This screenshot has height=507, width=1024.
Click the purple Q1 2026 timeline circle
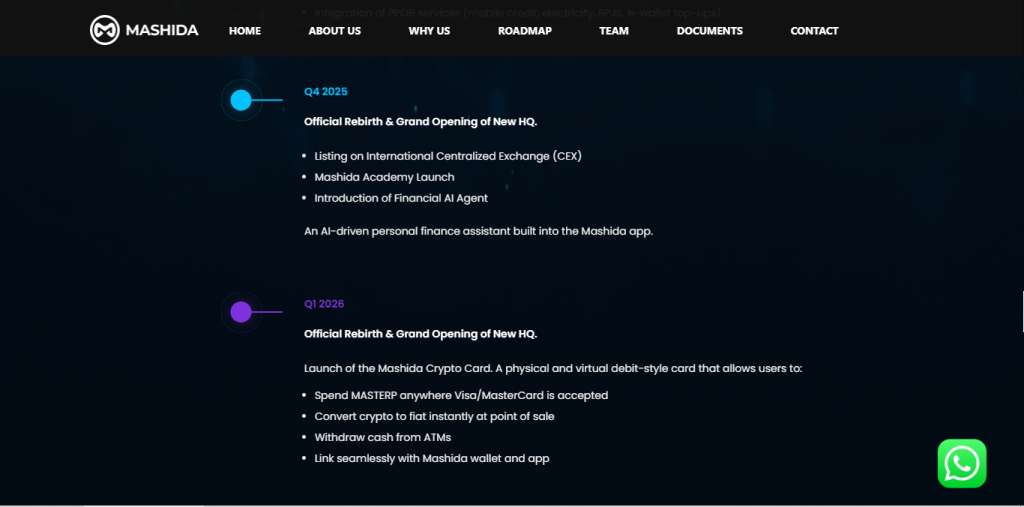(x=241, y=312)
